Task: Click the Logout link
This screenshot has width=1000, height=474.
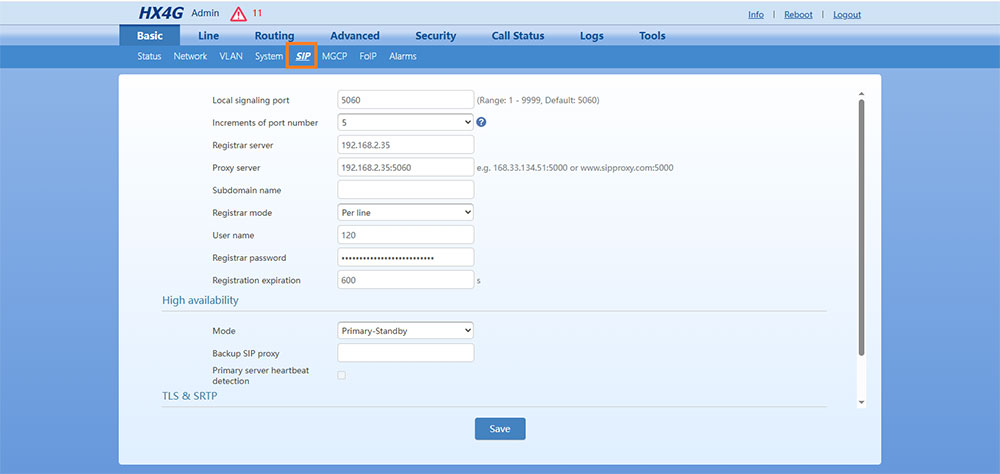Action: click(x=847, y=15)
